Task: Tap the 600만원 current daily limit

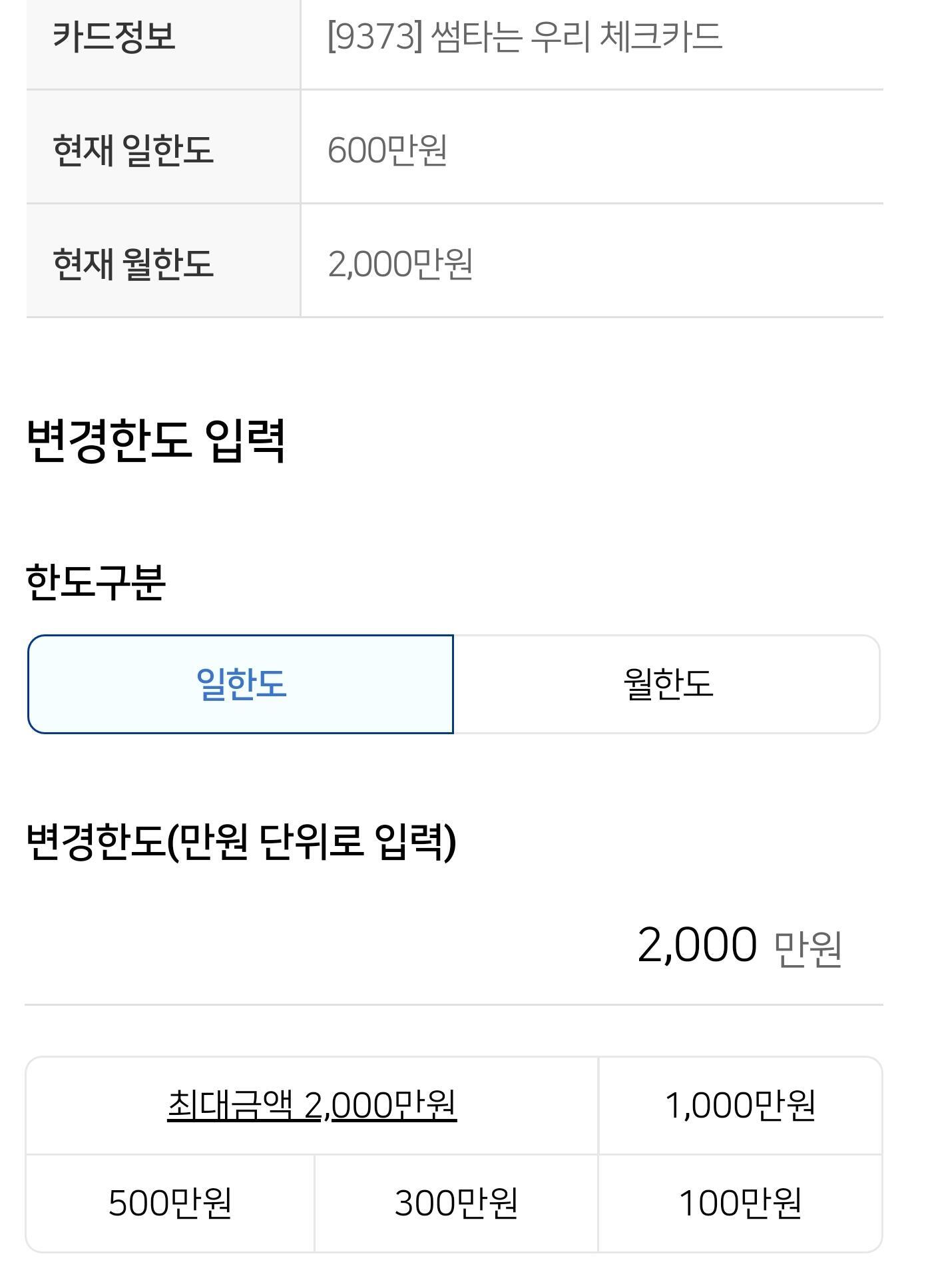Action: pos(387,150)
